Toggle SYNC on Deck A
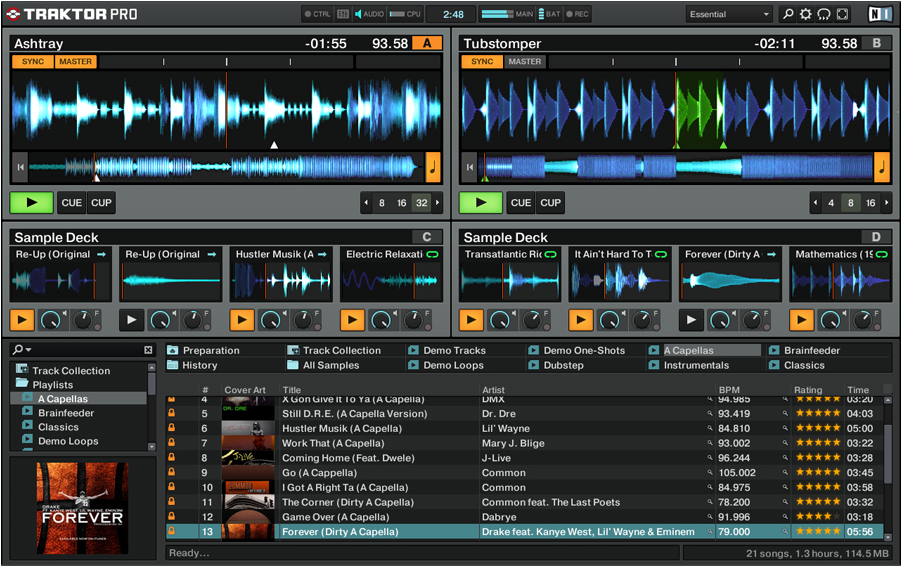 pyautogui.click(x=32, y=62)
